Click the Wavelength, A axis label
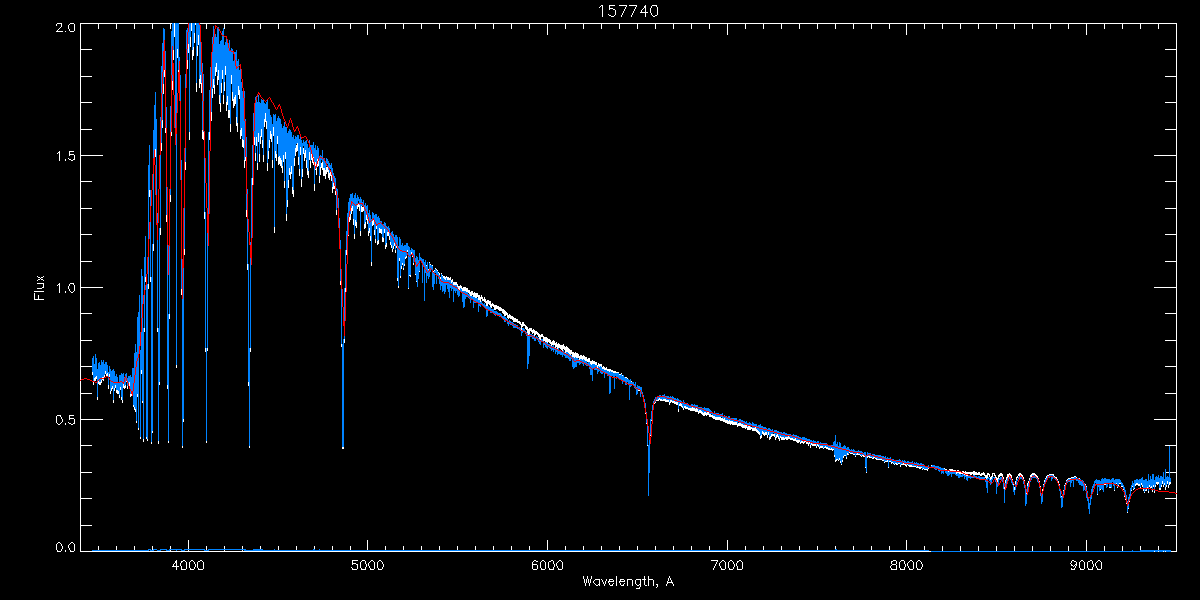Image resolution: width=1200 pixels, height=600 pixels. coord(627,582)
